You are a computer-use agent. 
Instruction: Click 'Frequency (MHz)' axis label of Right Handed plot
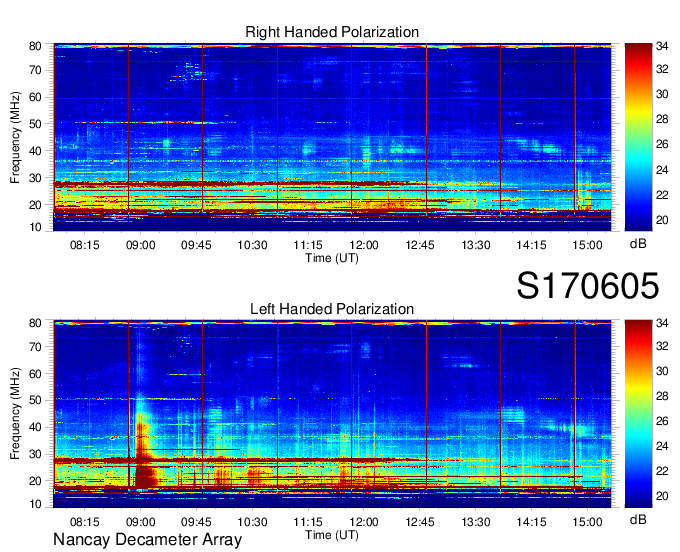click(x=15, y=137)
